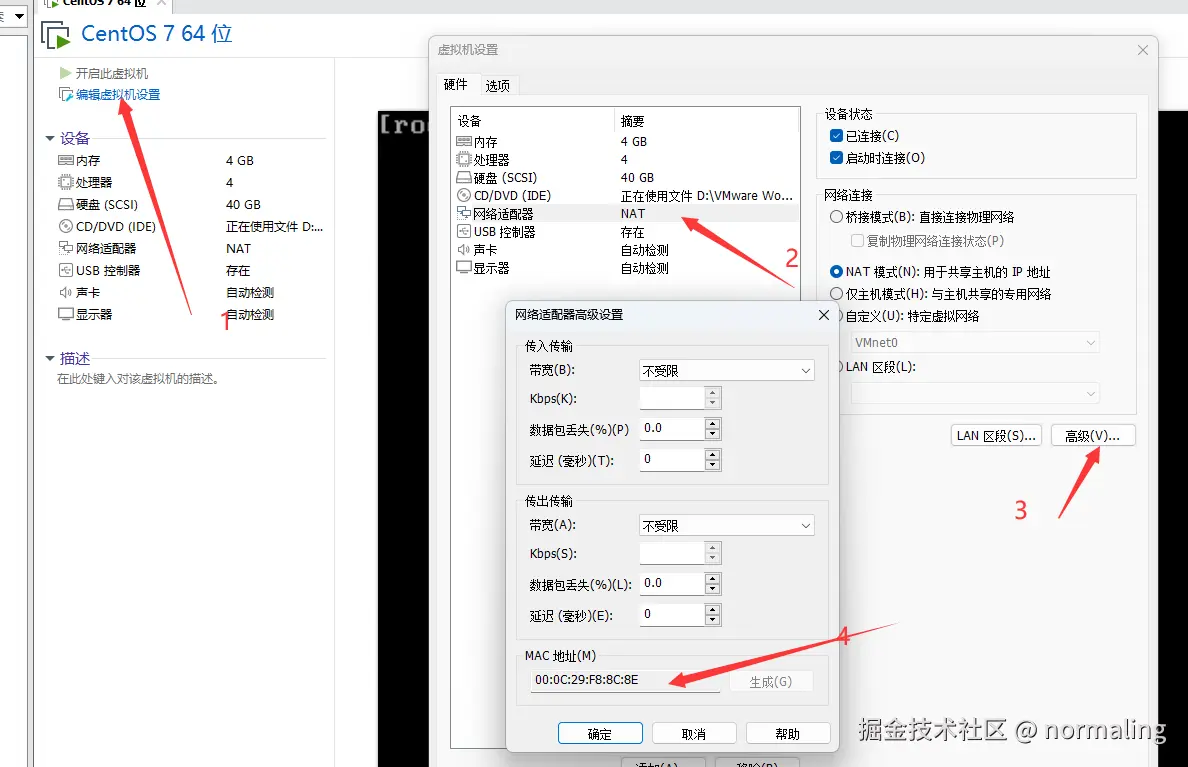The height and width of the screenshot is (767, 1188).
Task: Increase incoming 数据包丢失(%)(P) spinner value
Action: [712, 423]
